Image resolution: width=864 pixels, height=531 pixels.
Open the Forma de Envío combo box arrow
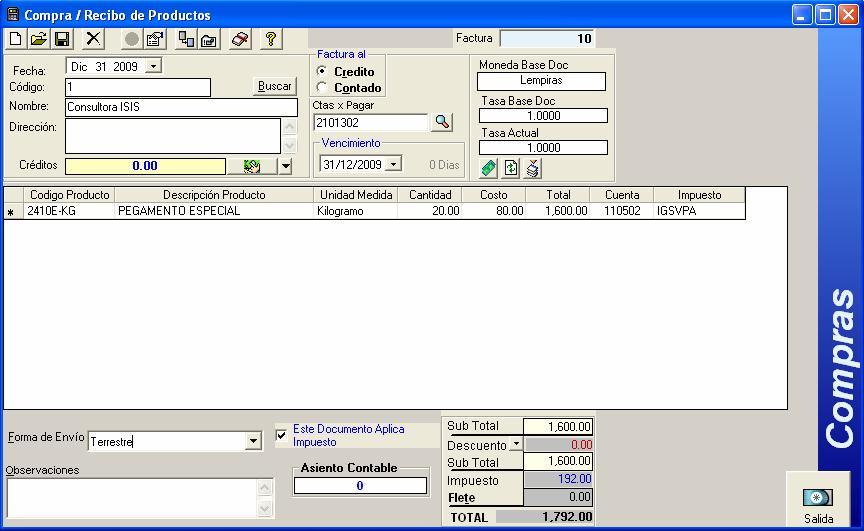coord(253,441)
